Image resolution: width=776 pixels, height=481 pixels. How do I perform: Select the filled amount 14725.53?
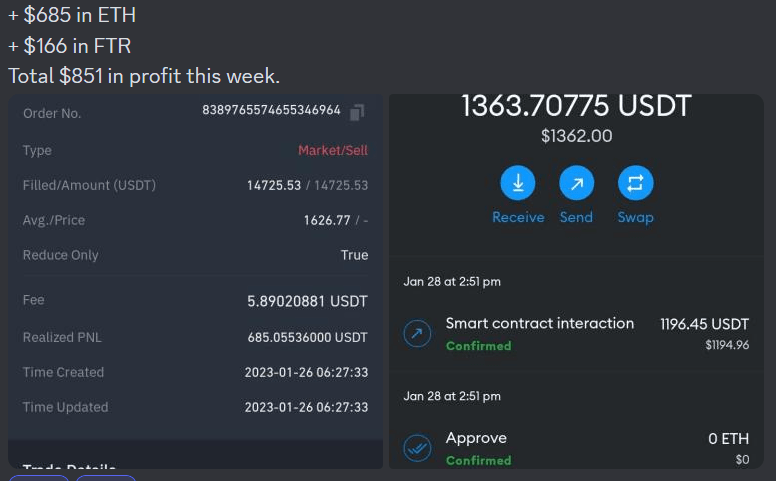[274, 186]
